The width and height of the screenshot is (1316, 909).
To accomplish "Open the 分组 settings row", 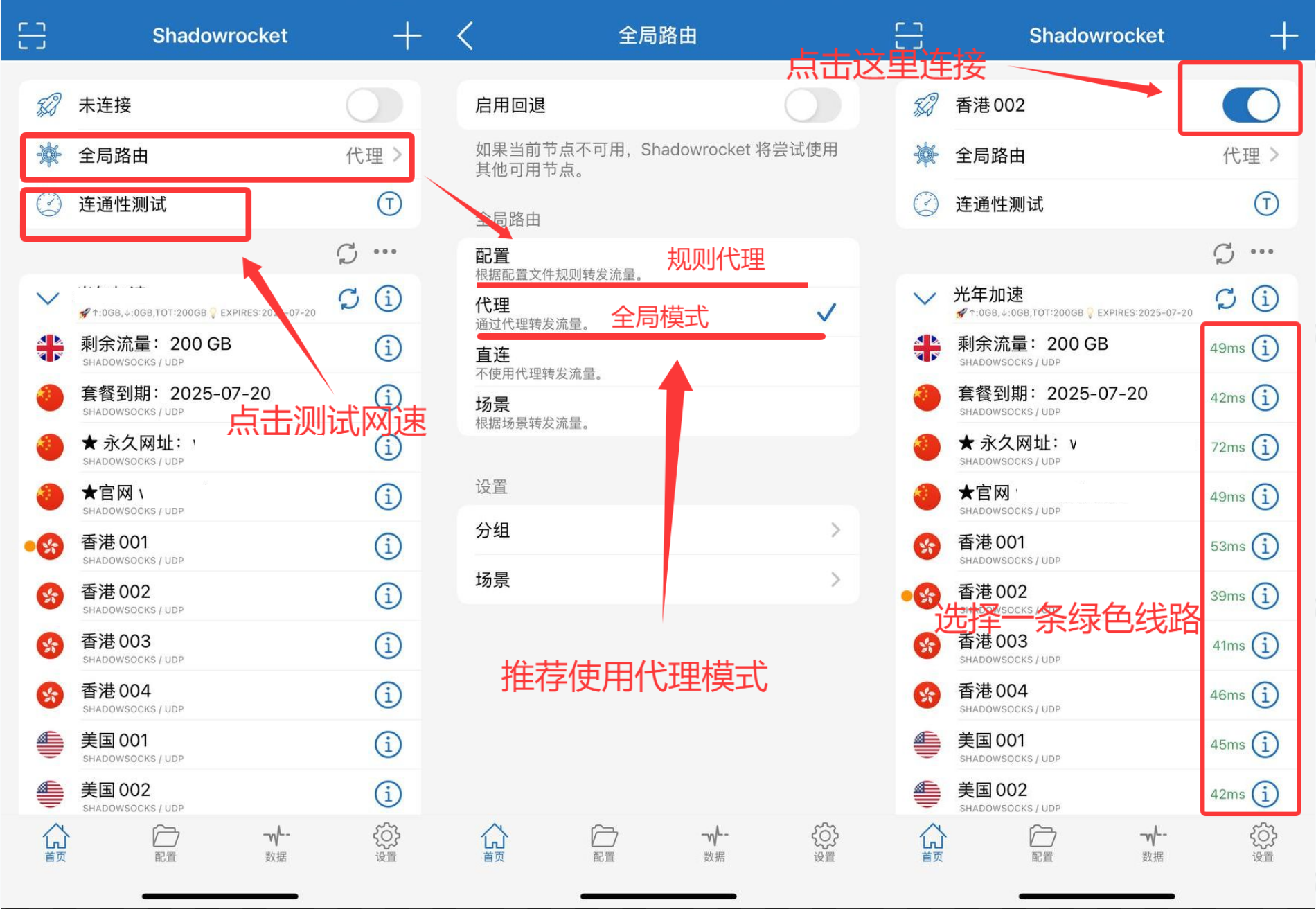I will pyautogui.click(x=658, y=530).
